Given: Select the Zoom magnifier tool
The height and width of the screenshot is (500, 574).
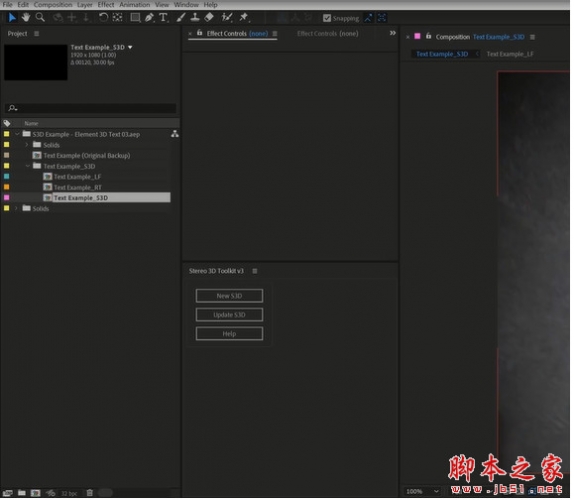Looking at the screenshot, I should click(40, 17).
